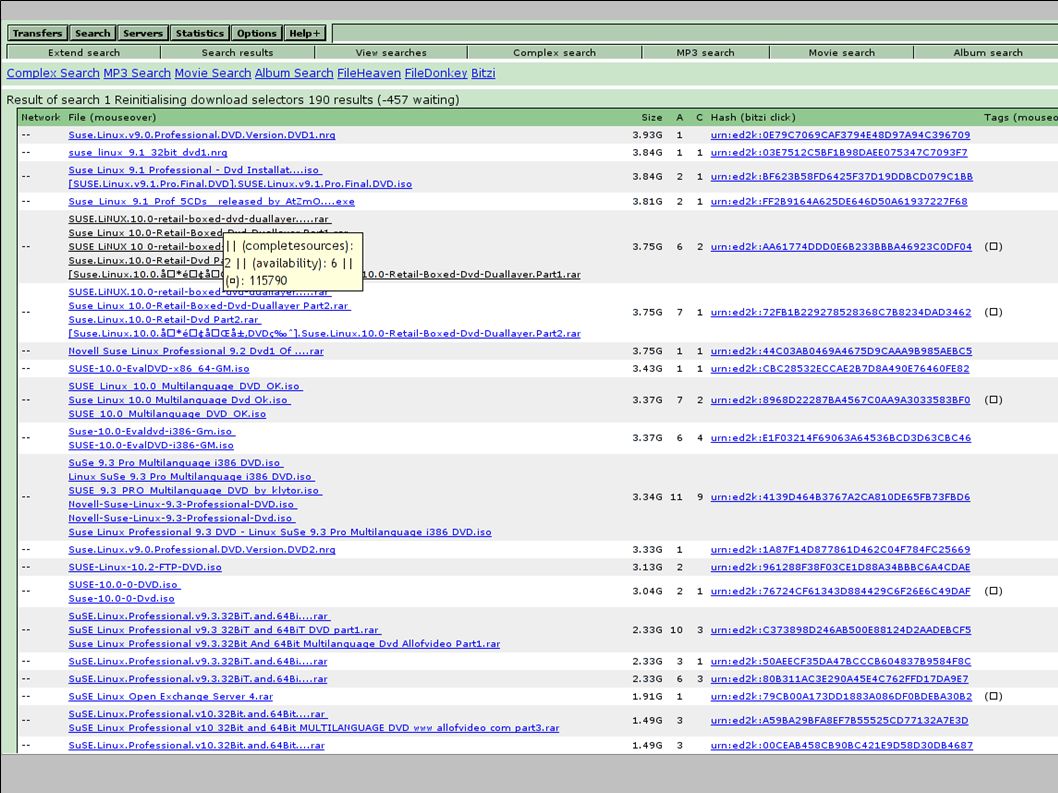The height and width of the screenshot is (793, 1058).
Task: Expand the Help+ menu
Action: 305,33
